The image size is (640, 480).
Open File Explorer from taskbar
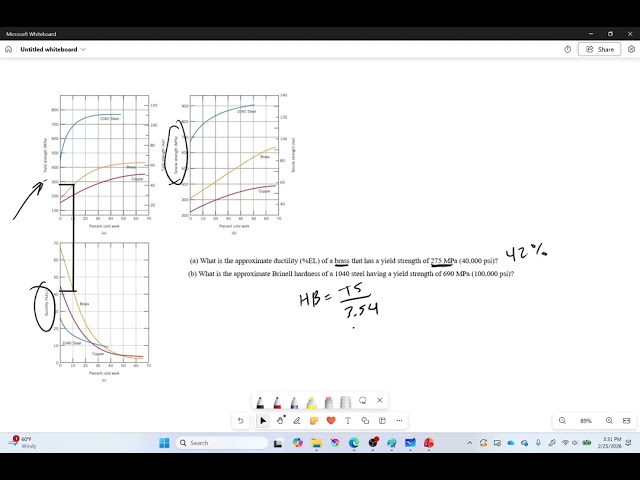316,443
